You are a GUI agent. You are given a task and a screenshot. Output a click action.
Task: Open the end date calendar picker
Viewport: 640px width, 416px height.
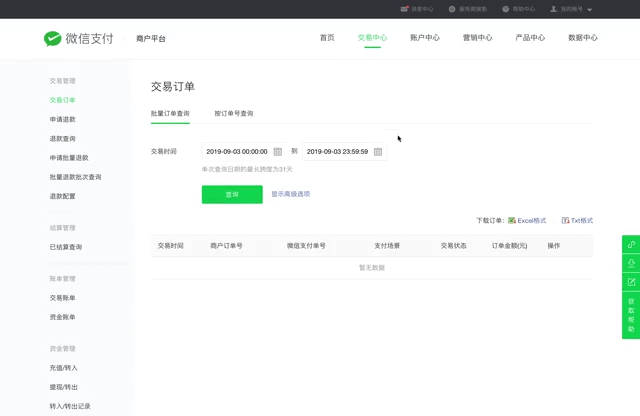tap(378, 152)
